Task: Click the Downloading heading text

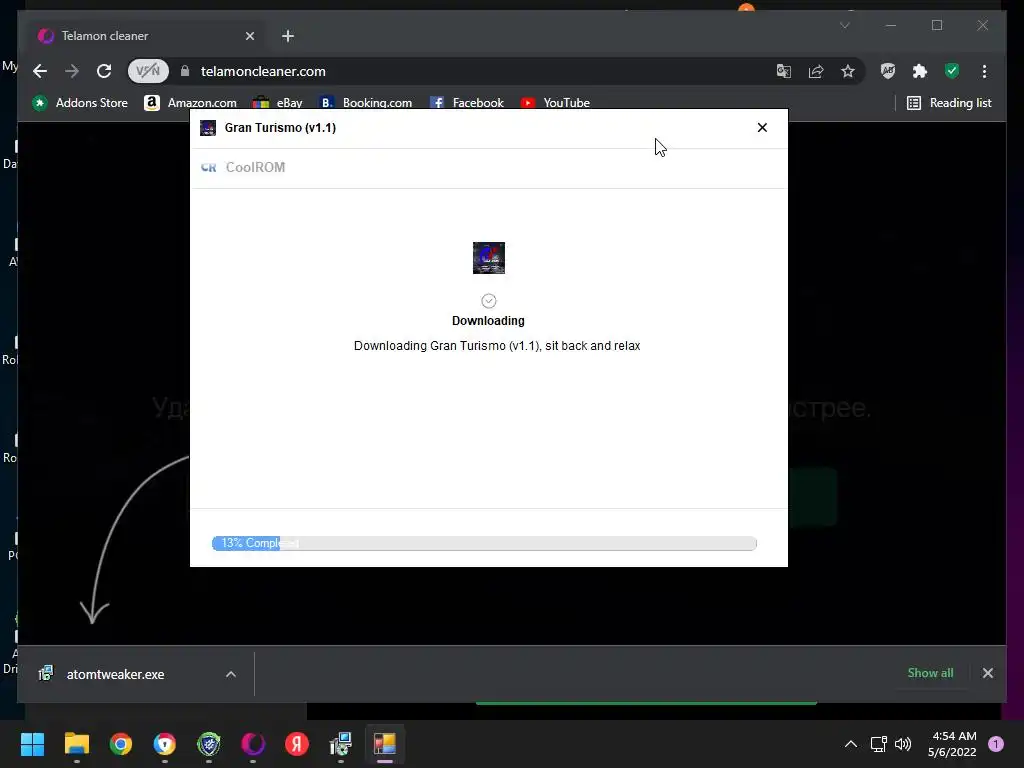Action: tap(488, 321)
